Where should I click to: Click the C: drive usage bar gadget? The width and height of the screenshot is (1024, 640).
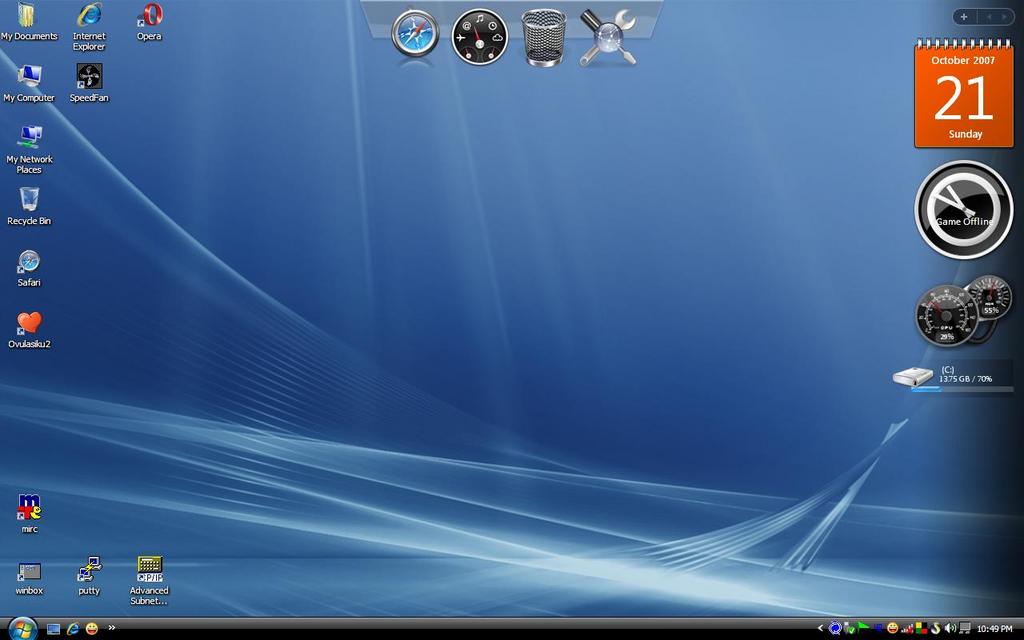click(x=954, y=379)
